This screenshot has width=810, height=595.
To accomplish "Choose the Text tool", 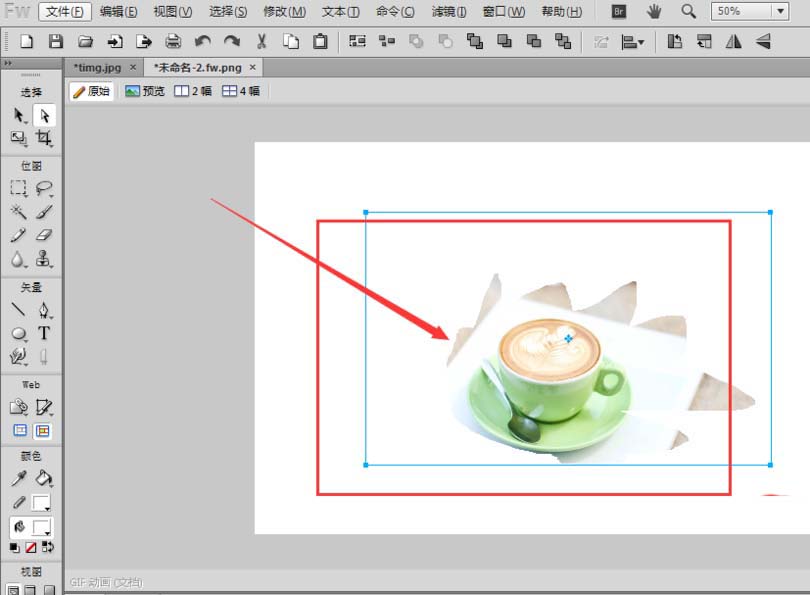I will 44,334.
